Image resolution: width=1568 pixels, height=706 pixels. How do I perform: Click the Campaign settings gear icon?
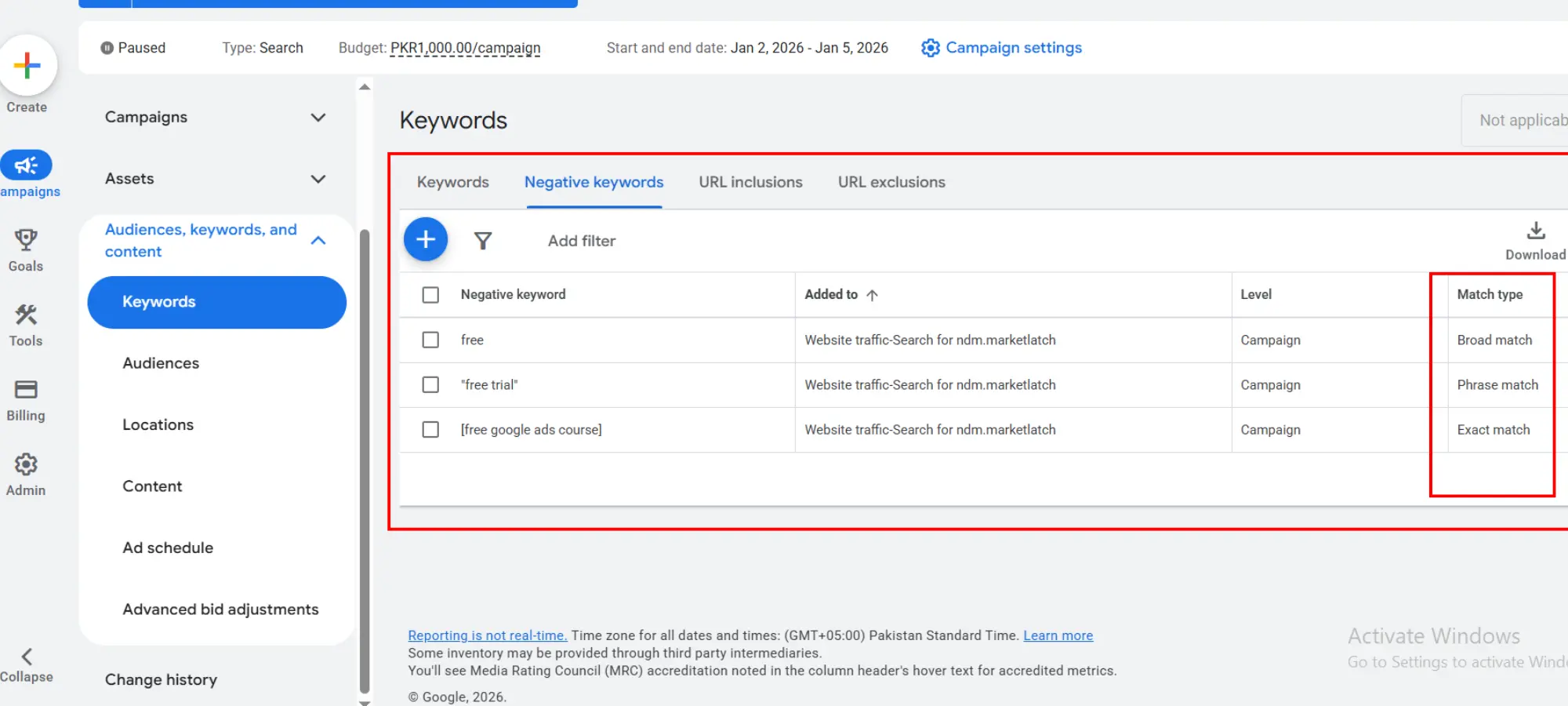pyautogui.click(x=931, y=48)
